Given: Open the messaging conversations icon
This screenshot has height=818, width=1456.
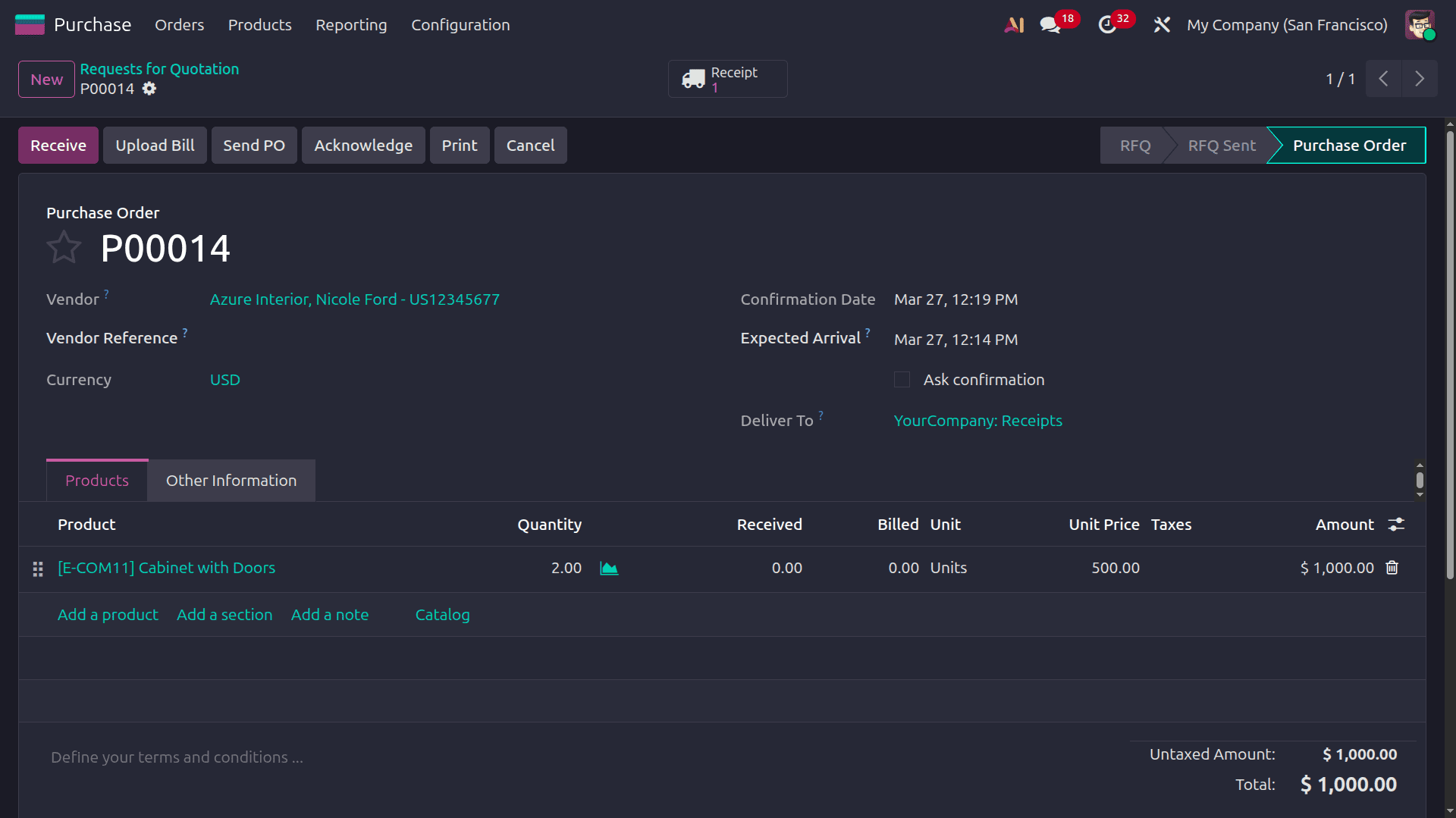Looking at the screenshot, I should 1050,24.
